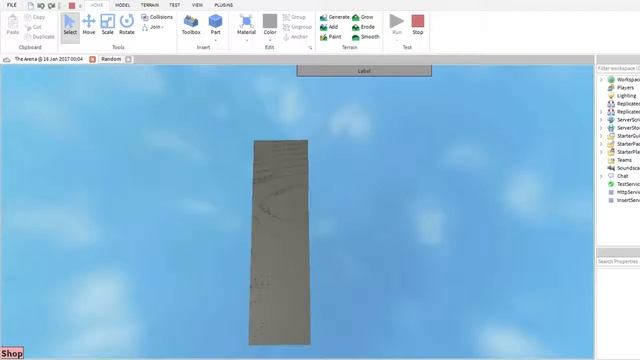Switch to the TEST ribbon tab
This screenshot has width=640, height=360.
tap(174, 5)
